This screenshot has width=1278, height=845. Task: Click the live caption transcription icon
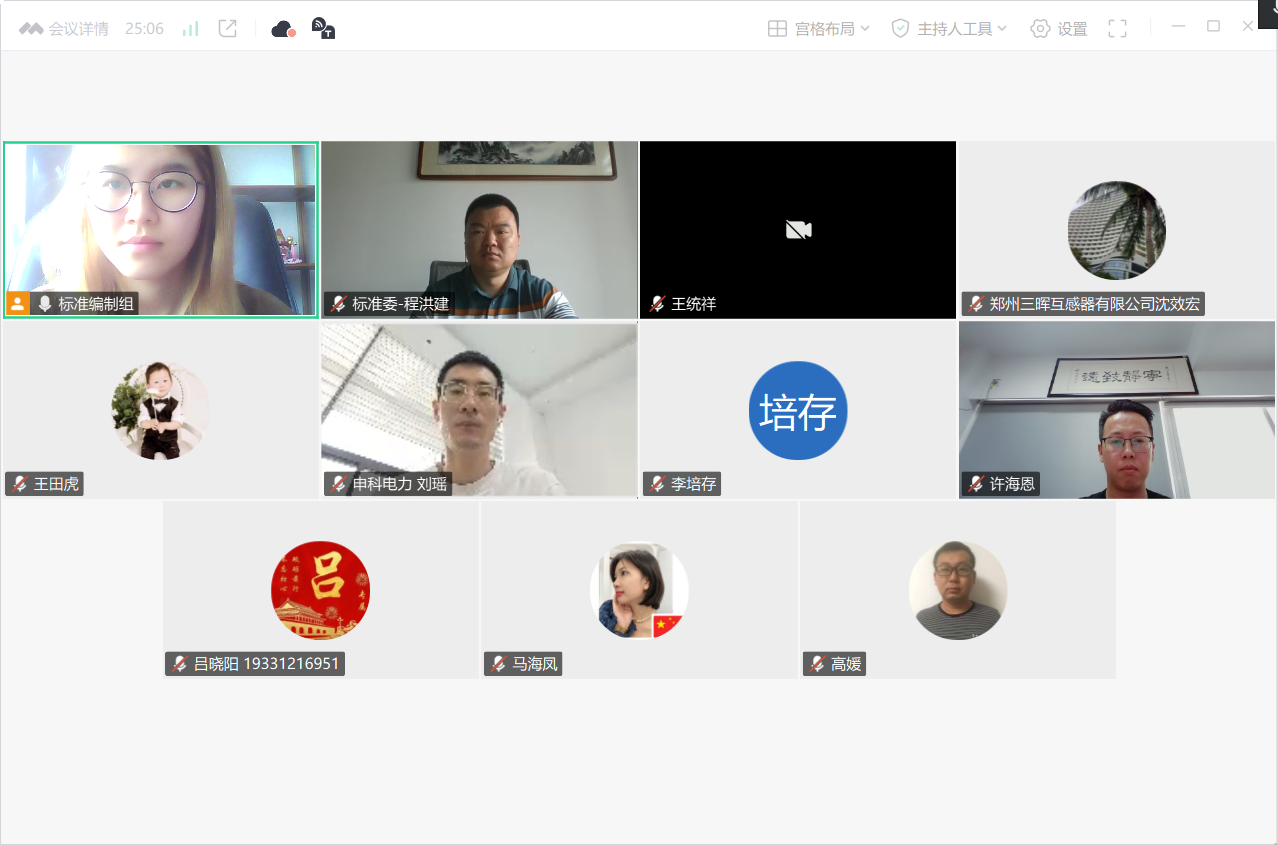[x=323, y=29]
